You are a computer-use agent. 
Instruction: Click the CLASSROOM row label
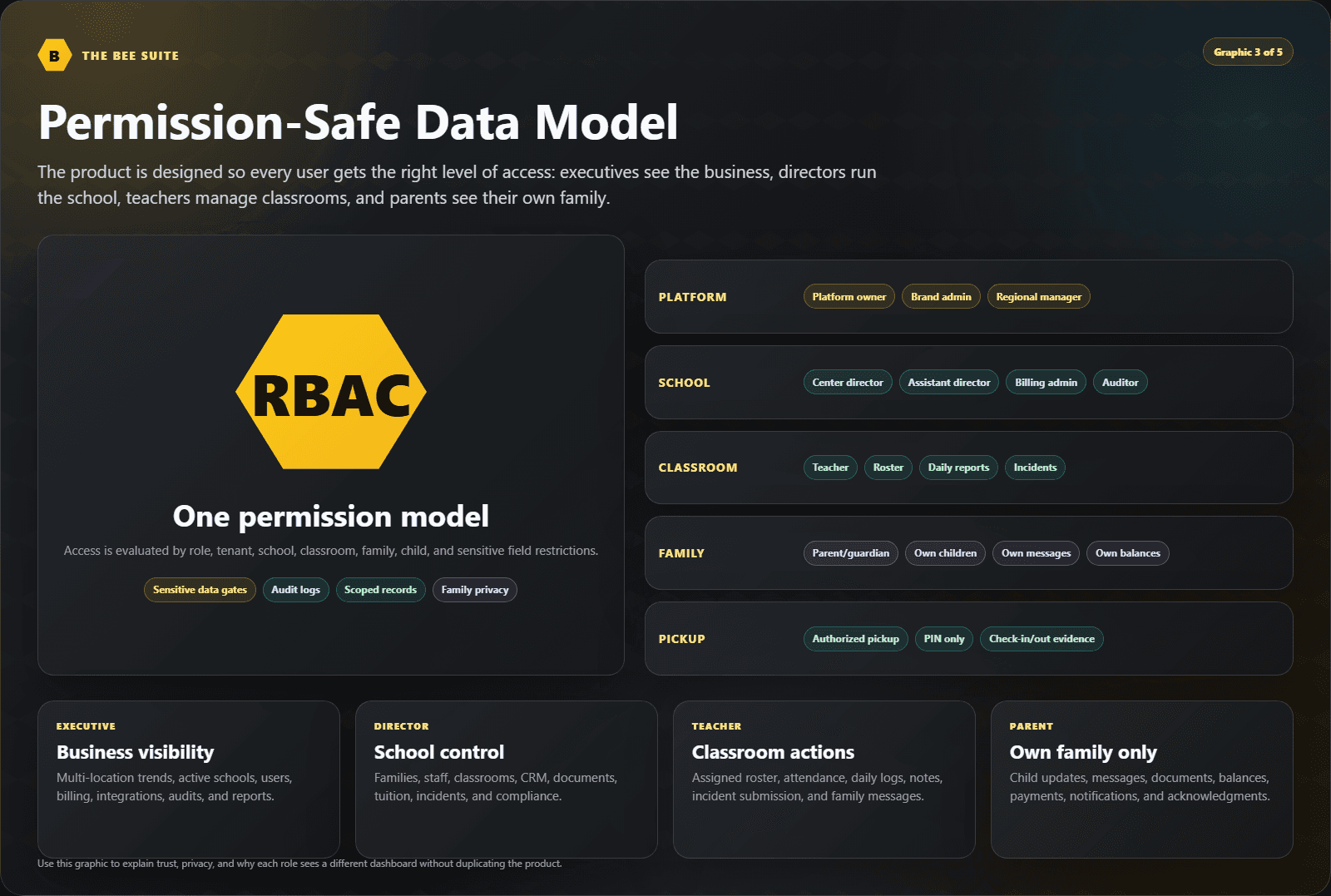point(697,468)
